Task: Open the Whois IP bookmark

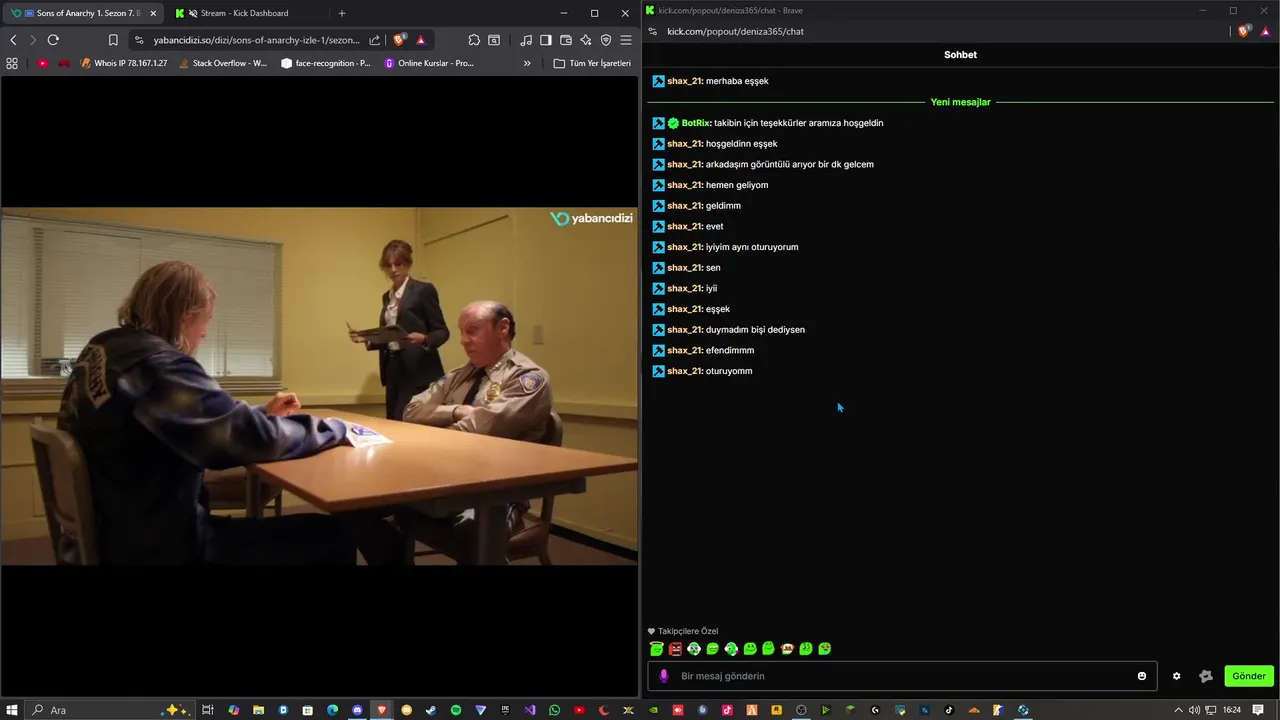Action: 124,63
